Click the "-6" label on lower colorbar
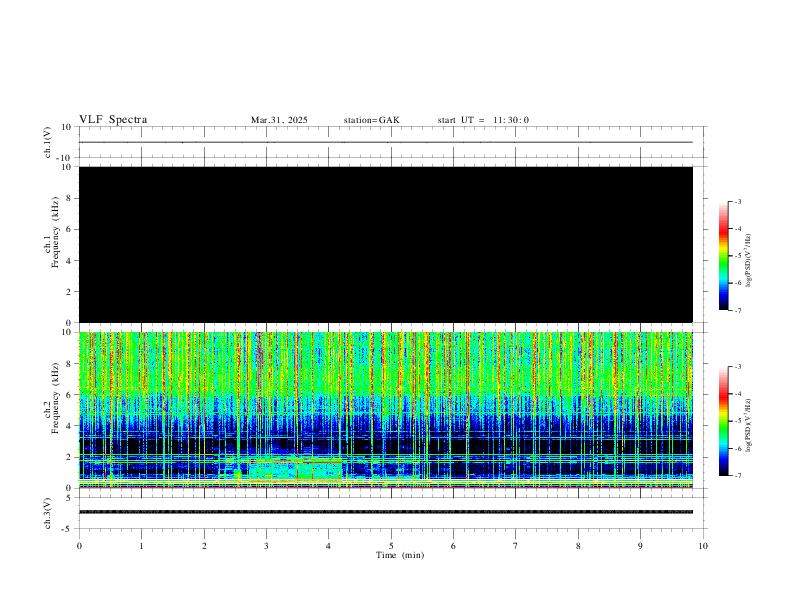This screenshot has height=612, width=792. click(x=737, y=448)
